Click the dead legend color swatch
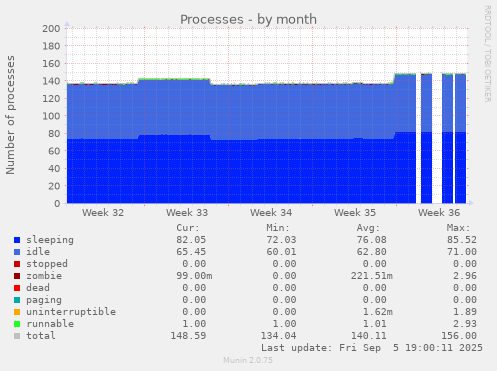The width and height of the screenshot is (497, 371). (x=17, y=288)
